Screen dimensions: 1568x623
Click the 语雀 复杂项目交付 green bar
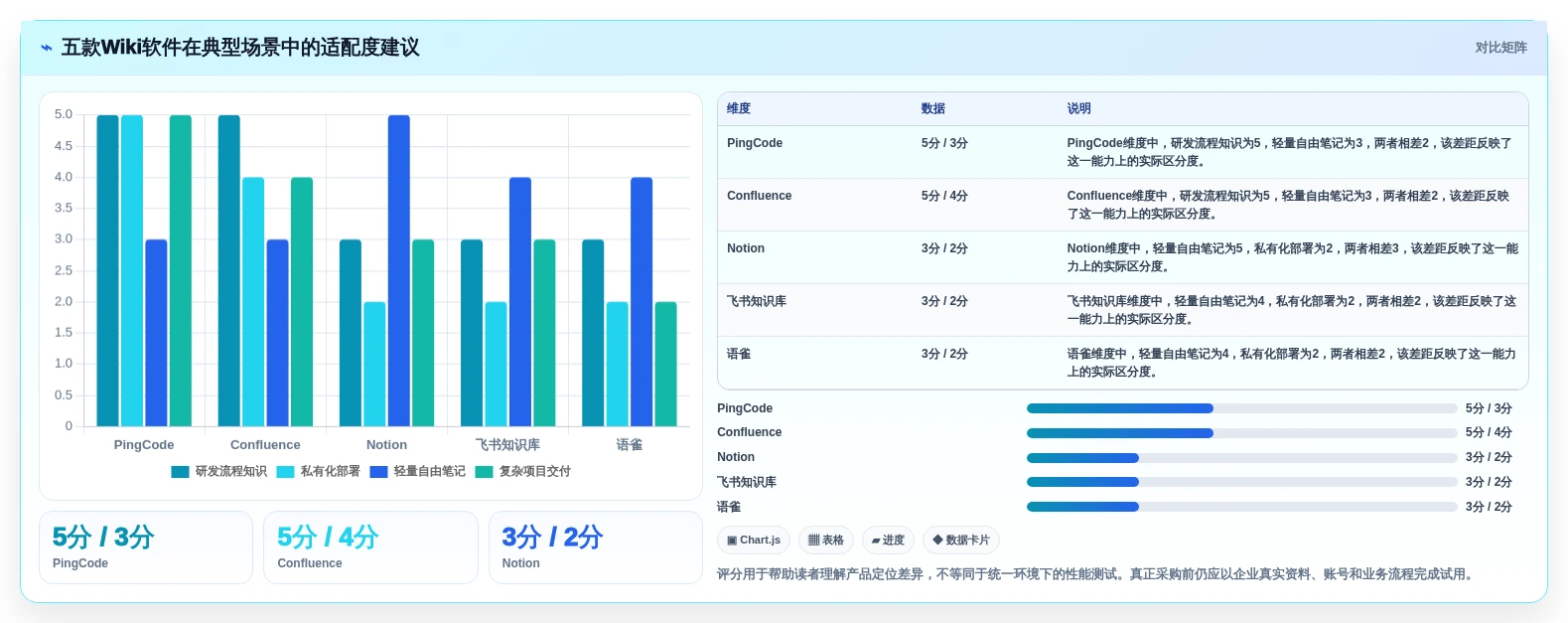(665, 364)
